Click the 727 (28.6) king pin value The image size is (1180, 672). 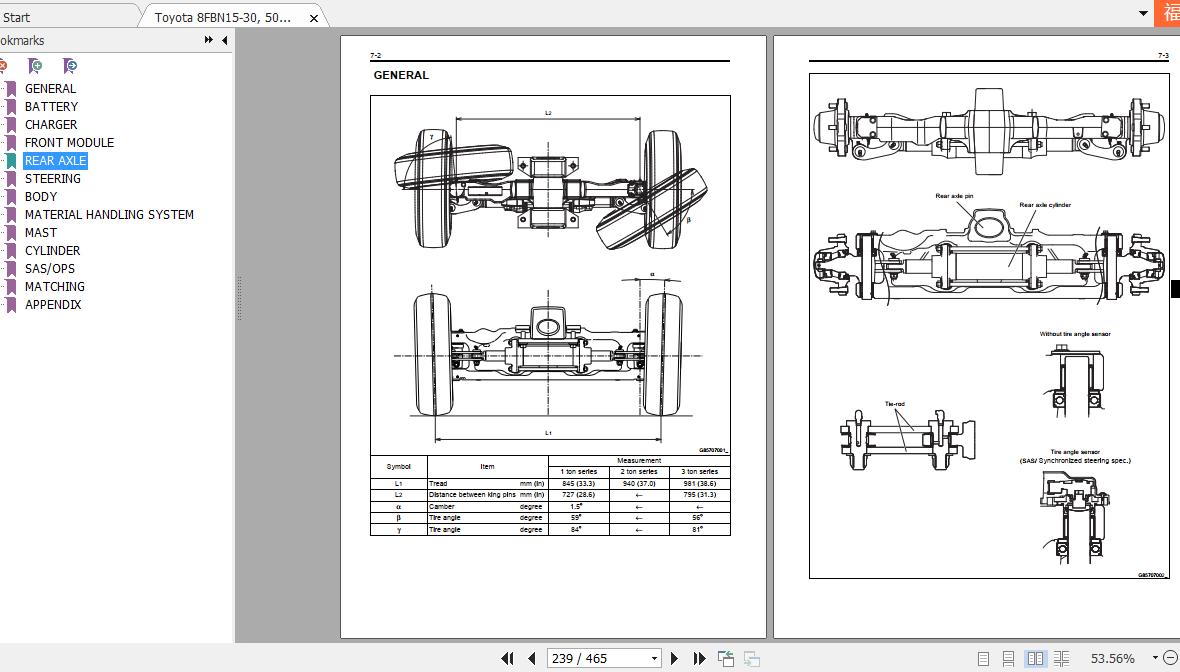pos(579,495)
